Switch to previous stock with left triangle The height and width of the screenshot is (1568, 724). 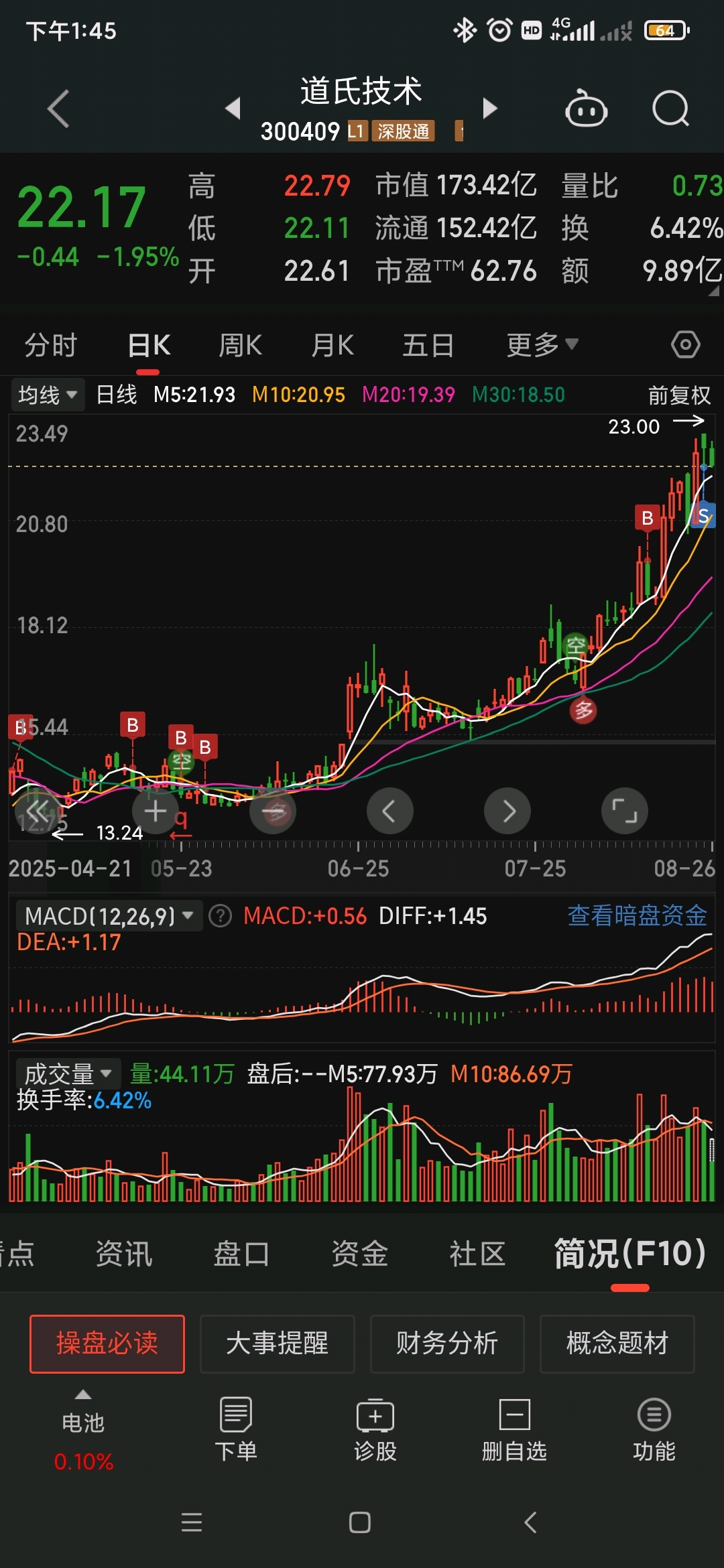coord(233,108)
